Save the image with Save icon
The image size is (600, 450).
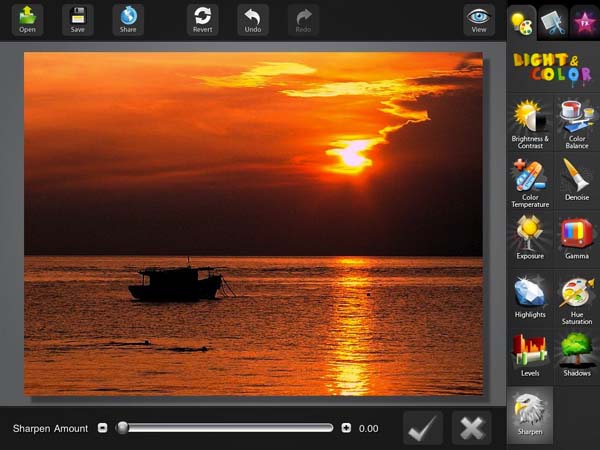click(x=78, y=20)
